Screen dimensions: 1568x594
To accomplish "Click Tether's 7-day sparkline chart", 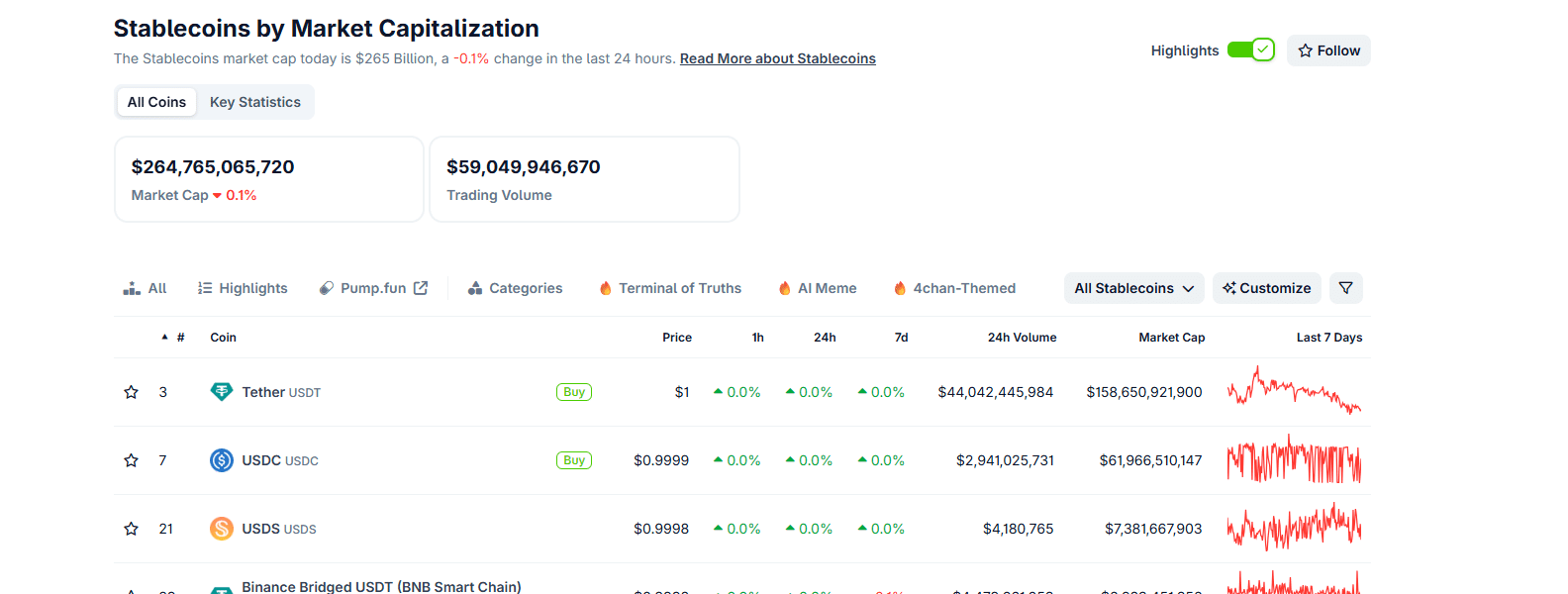I will pos(1295,390).
